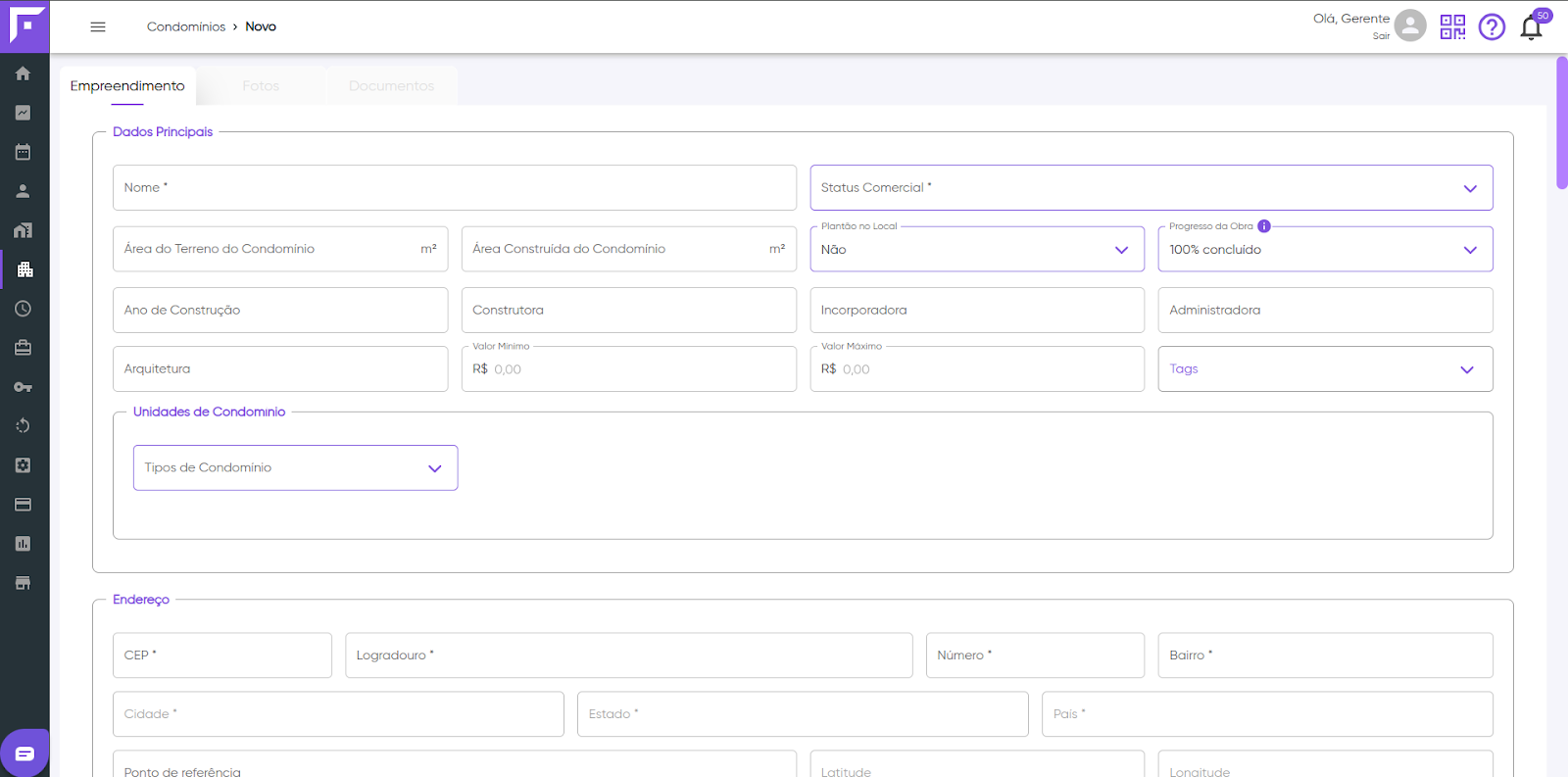Click the Novo breadcrumb text
The image size is (1568, 777).
tap(261, 26)
